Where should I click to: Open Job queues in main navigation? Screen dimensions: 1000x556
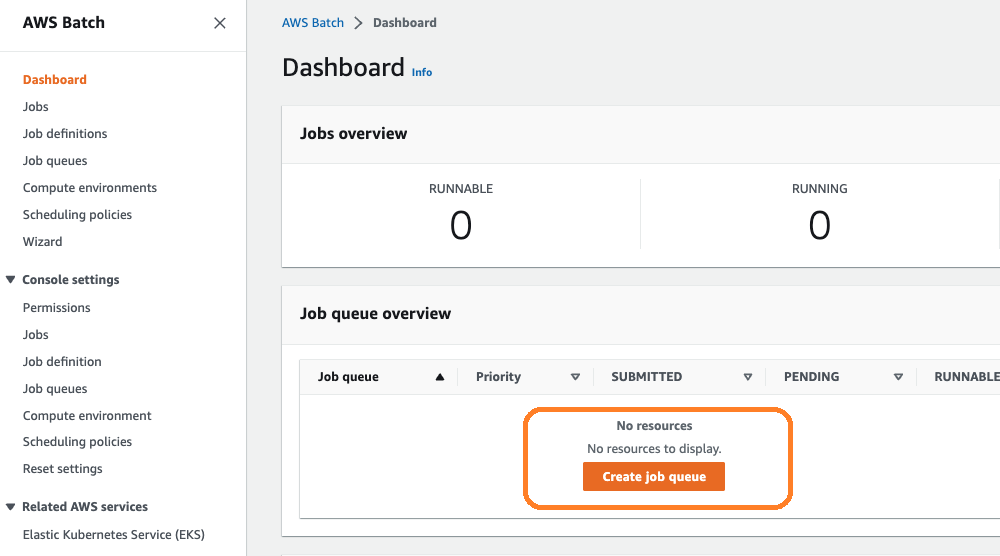tap(55, 161)
